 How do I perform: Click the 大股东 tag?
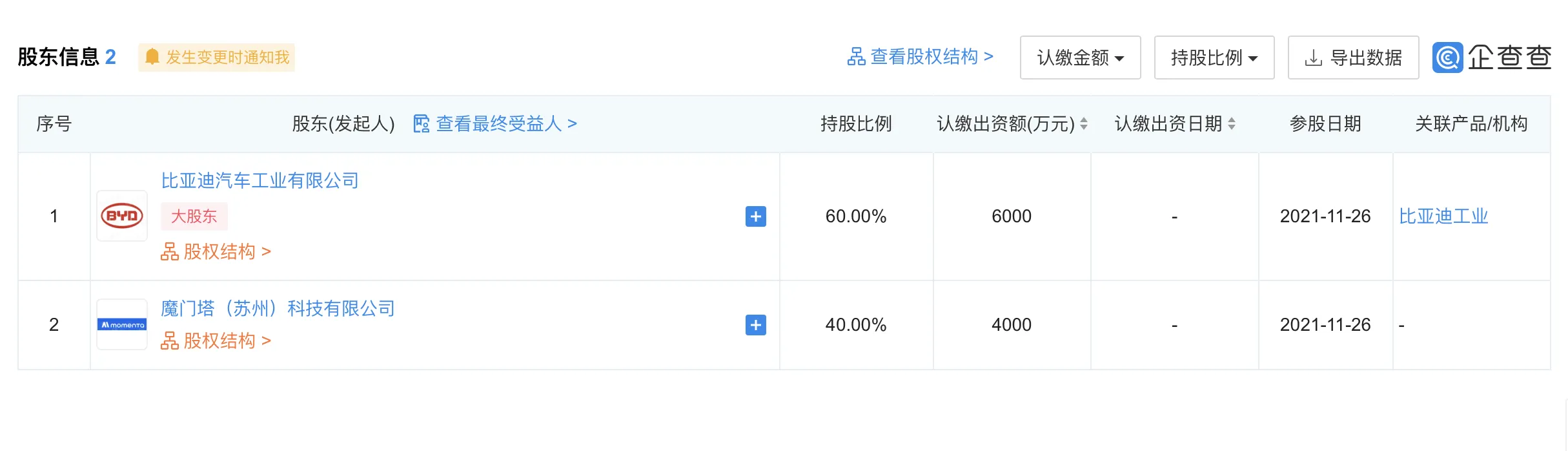(194, 216)
